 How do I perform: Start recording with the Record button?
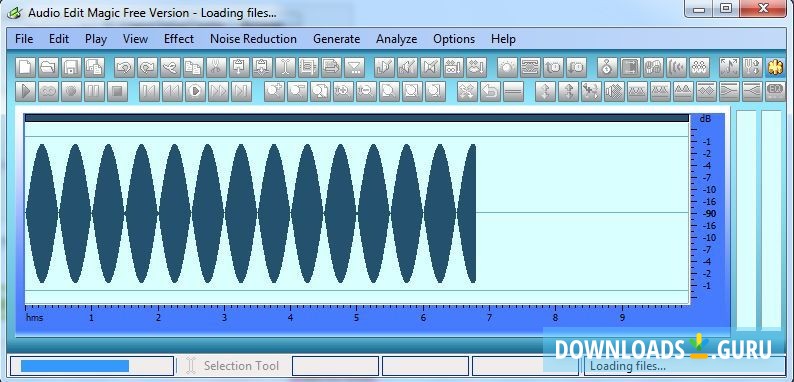[x=71, y=92]
